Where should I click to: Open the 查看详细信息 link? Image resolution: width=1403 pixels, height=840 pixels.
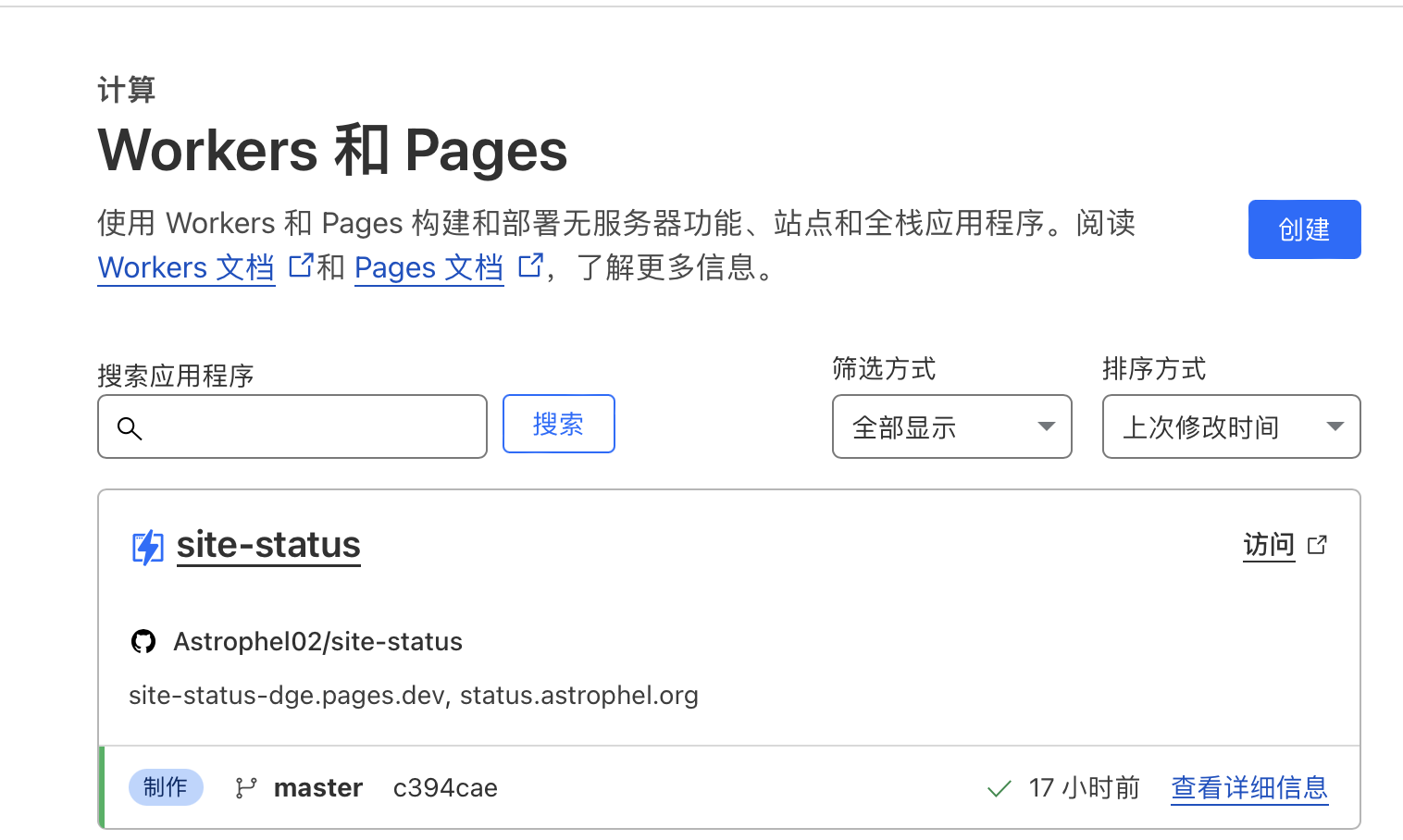(1249, 788)
